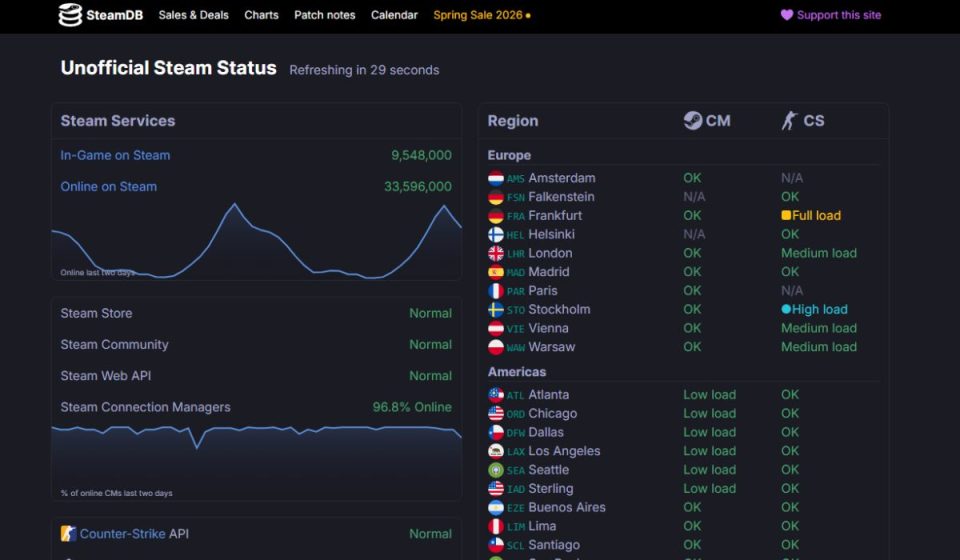The height and width of the screenshot is (560, 960).
Task: Click the Europe region heading
Action: click(509, 155)
